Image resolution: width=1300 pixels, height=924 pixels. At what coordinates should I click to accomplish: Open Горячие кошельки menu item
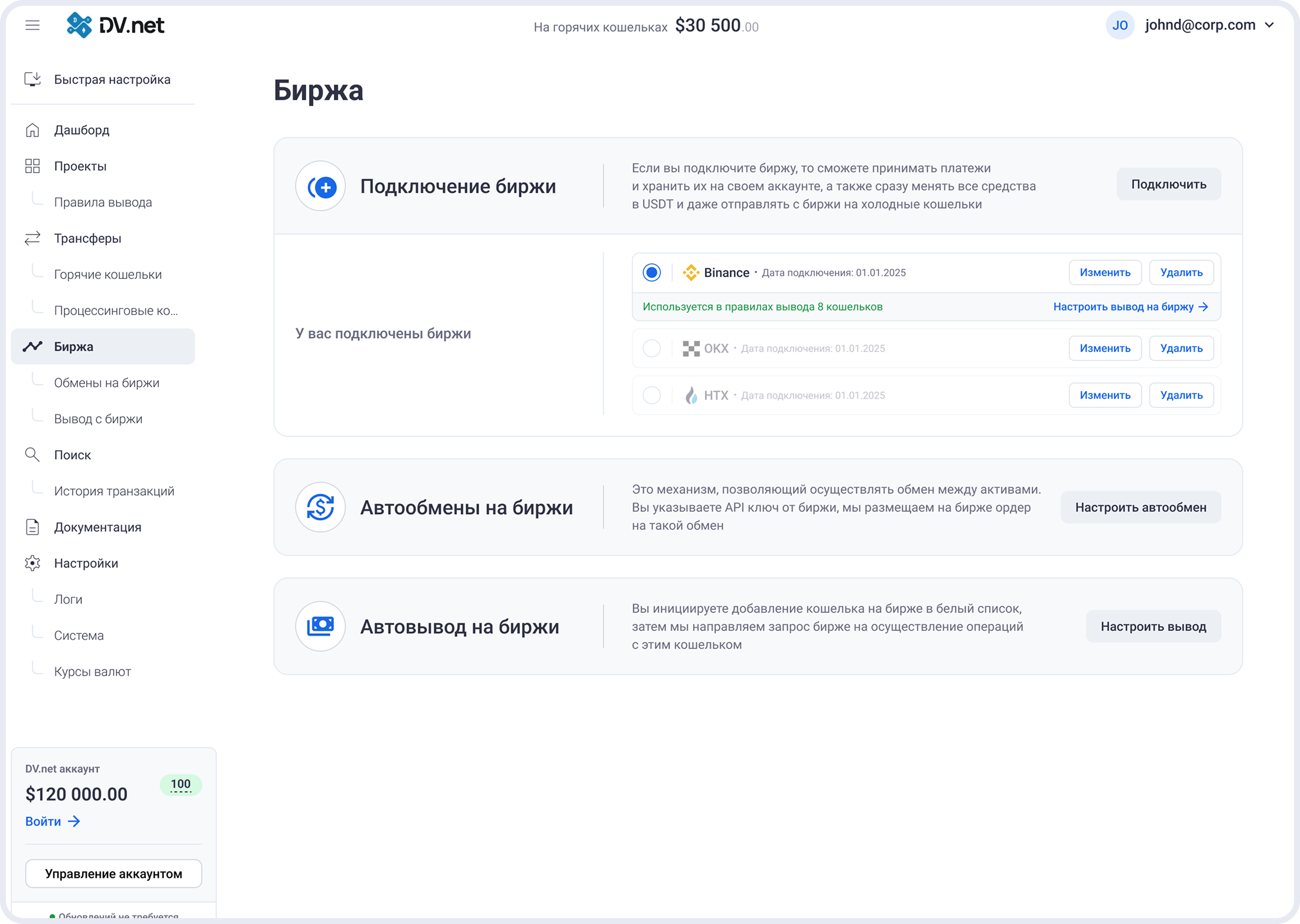[108, 274]
